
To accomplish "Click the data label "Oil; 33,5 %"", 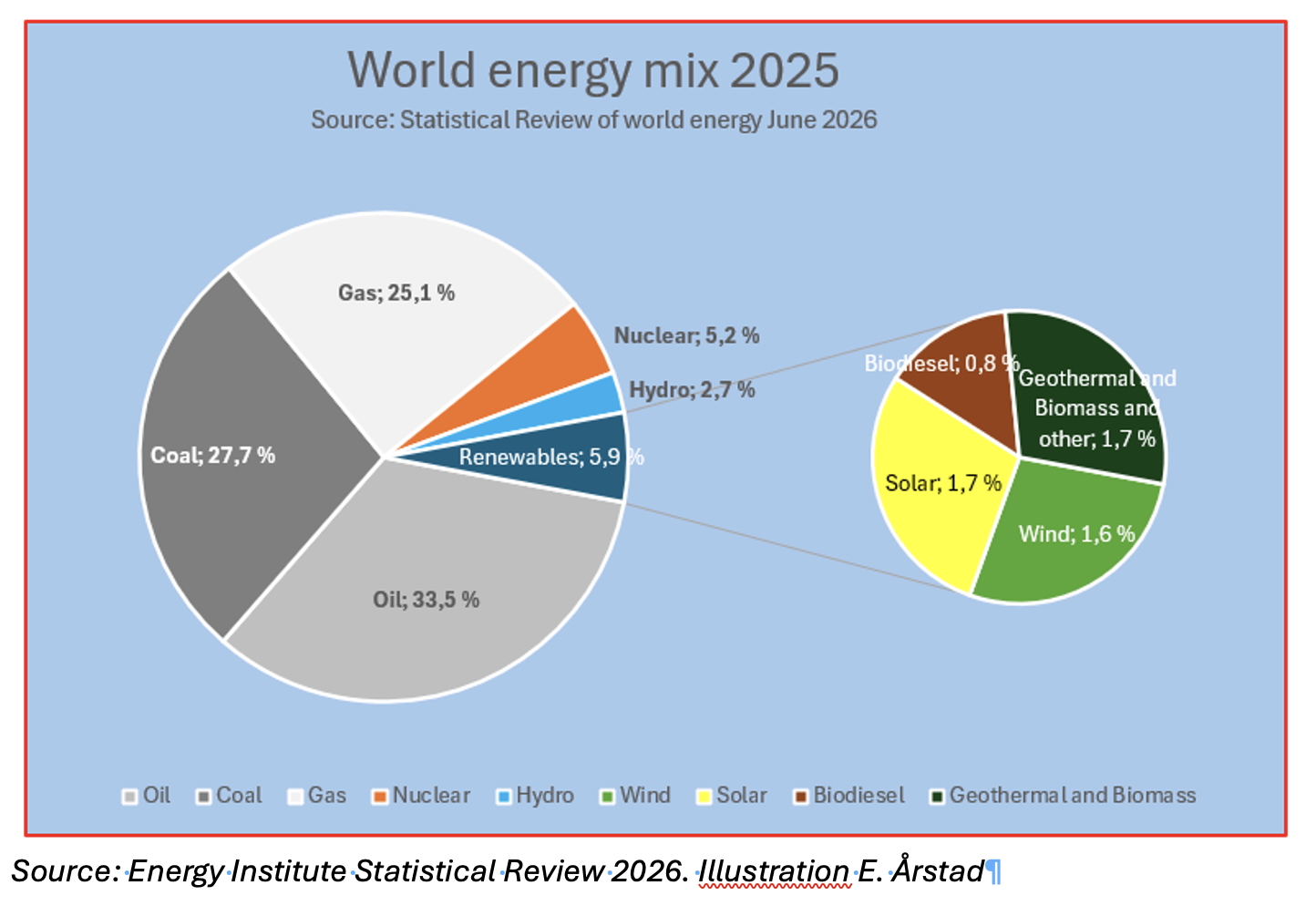I will coord(426,600).
